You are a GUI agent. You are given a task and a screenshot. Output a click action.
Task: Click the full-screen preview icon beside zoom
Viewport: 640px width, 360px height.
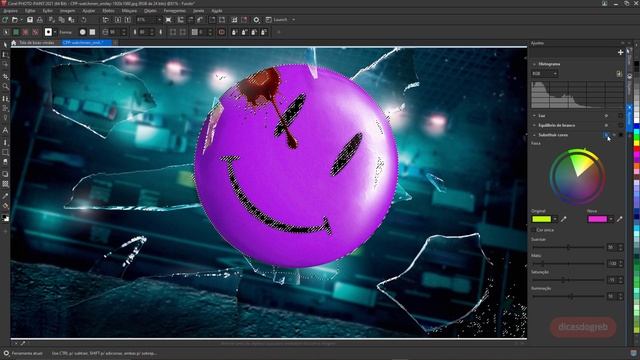pos(169,20)
